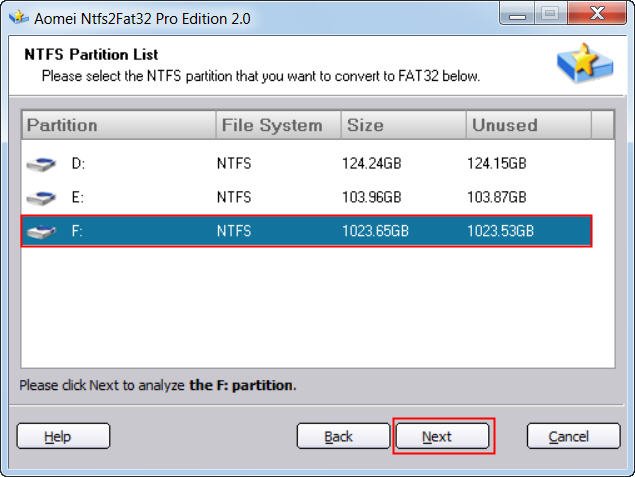Sort partitions by Size column
This screenshot has height=477, width=635.
pos(400,125)
